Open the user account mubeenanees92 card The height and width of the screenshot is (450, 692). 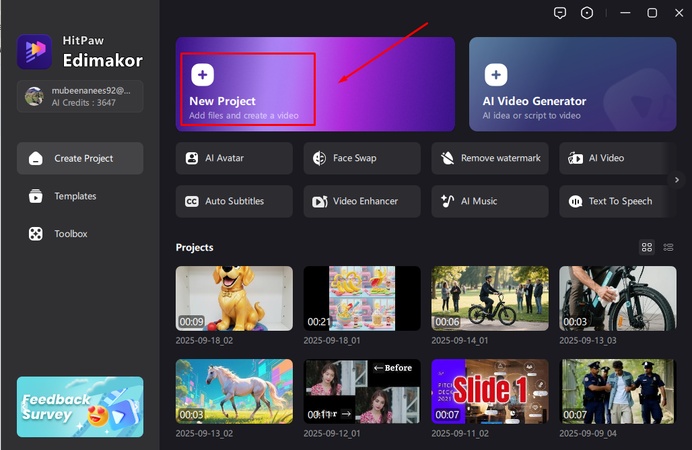tap(80, 96)
